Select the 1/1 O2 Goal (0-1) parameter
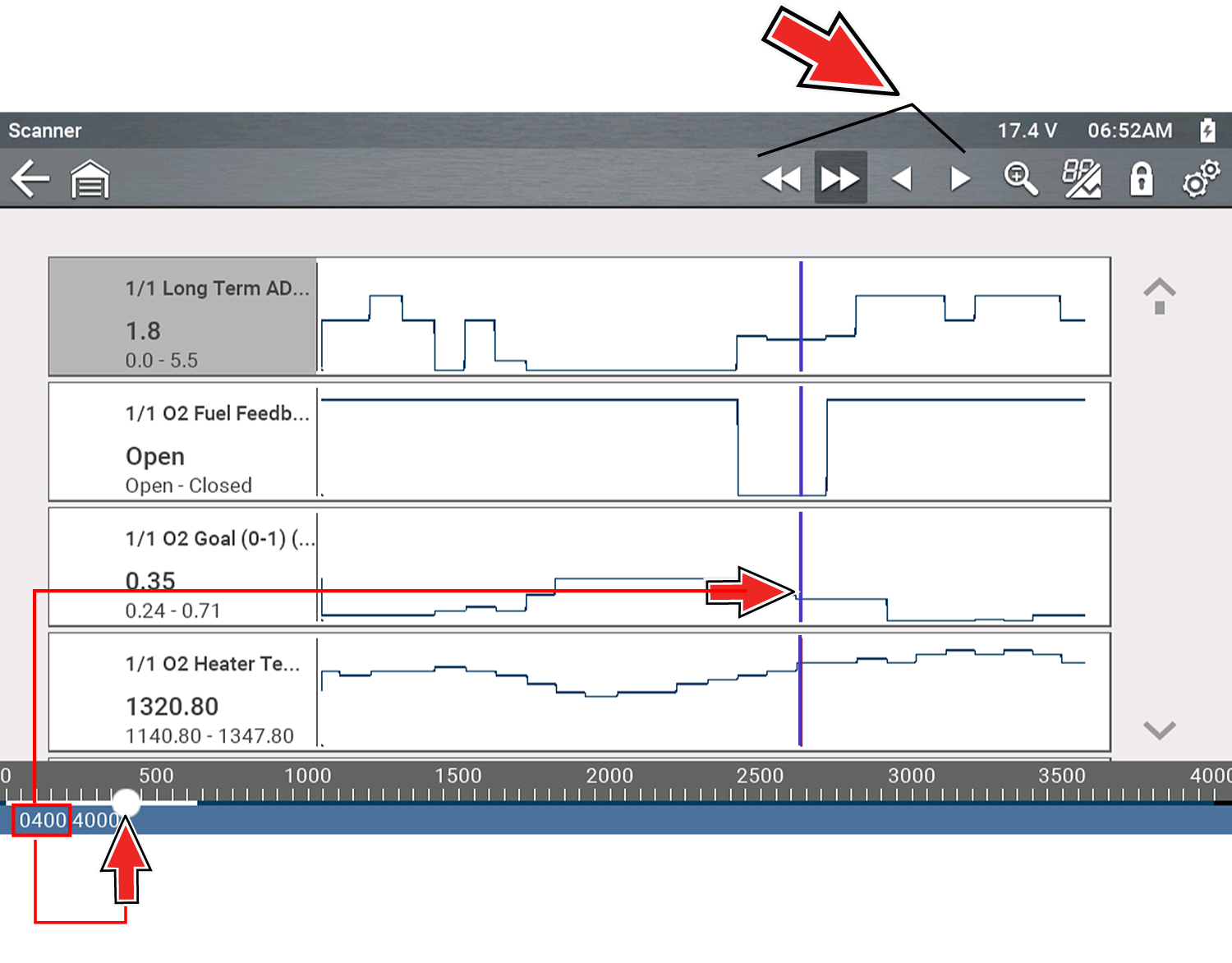The width and height of the screenshot is (1232, 963). (183, 567)
